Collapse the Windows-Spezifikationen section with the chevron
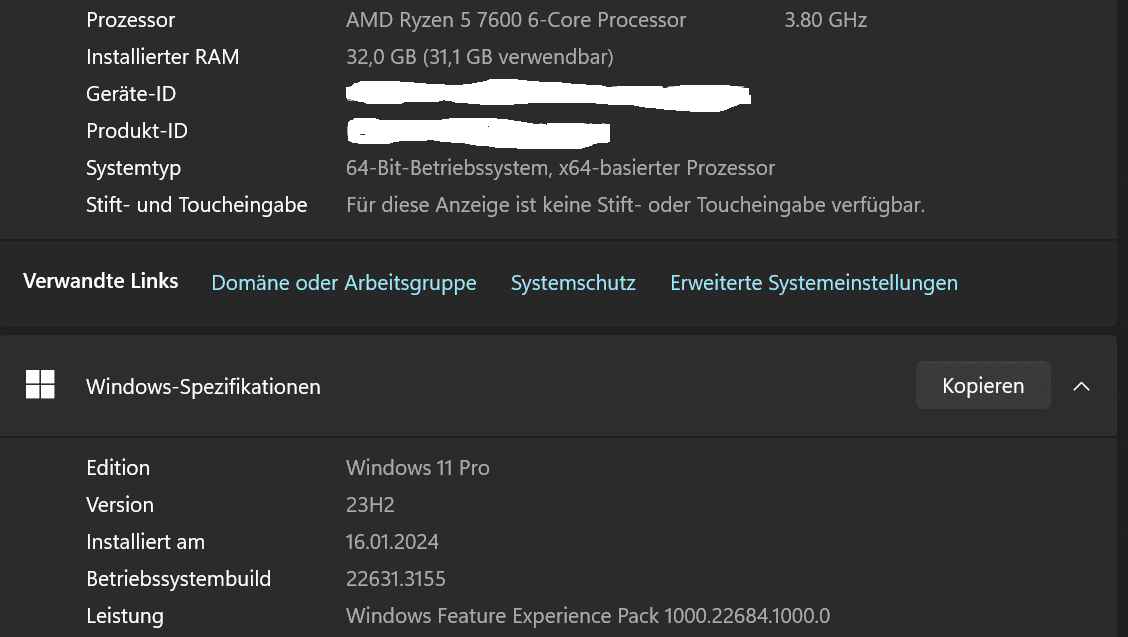Image resolution: width=1128 pixels, height=637 pixels. (1081, 387)
